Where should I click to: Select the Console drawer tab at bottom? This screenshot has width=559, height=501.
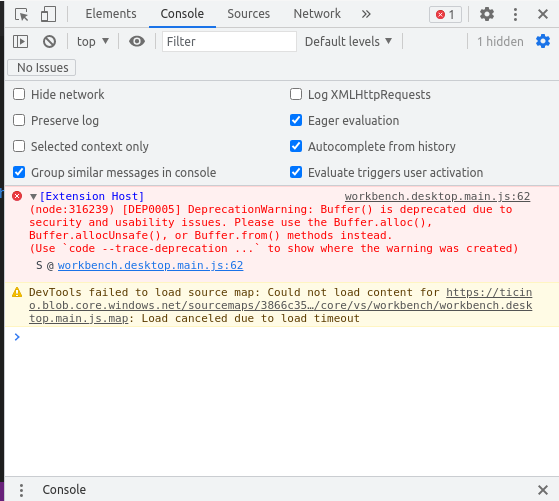(x=64, y=490)
